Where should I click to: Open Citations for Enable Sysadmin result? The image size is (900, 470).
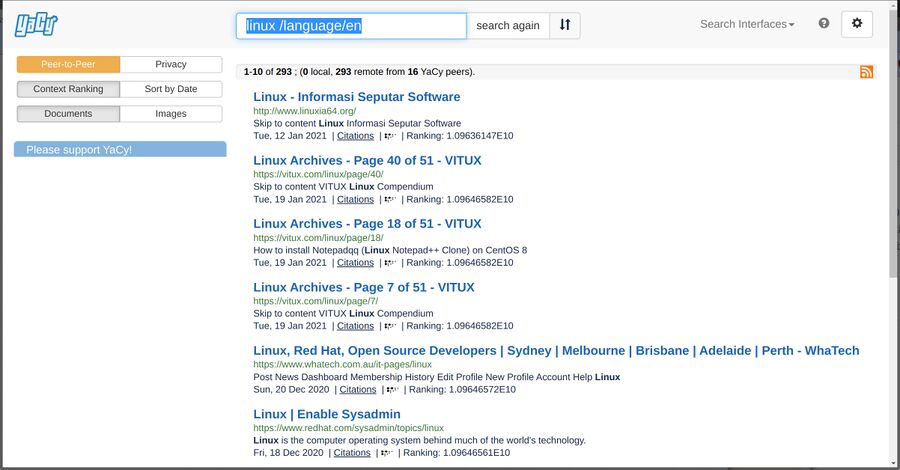point(352,453)
